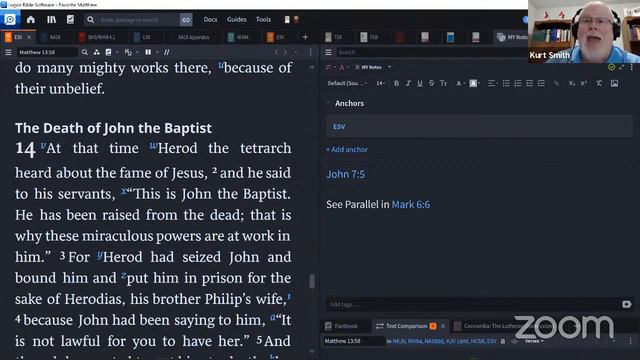Switch to the Factbook tab
The height and width of the screenshot is (360, 640).
342,326
